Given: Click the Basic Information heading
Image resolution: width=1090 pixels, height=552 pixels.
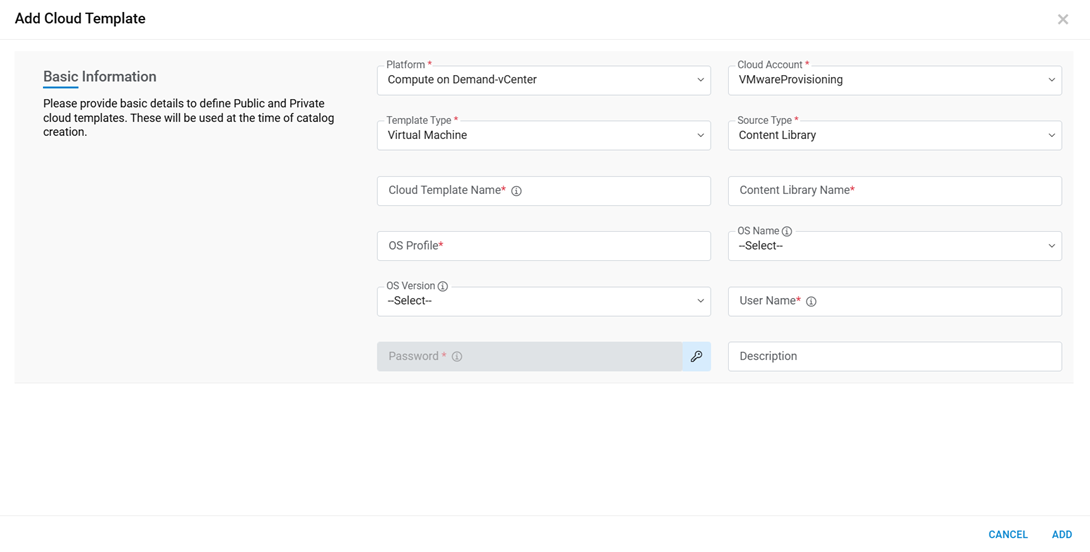Looking at the screenshot, I should (x=99, y=76).
